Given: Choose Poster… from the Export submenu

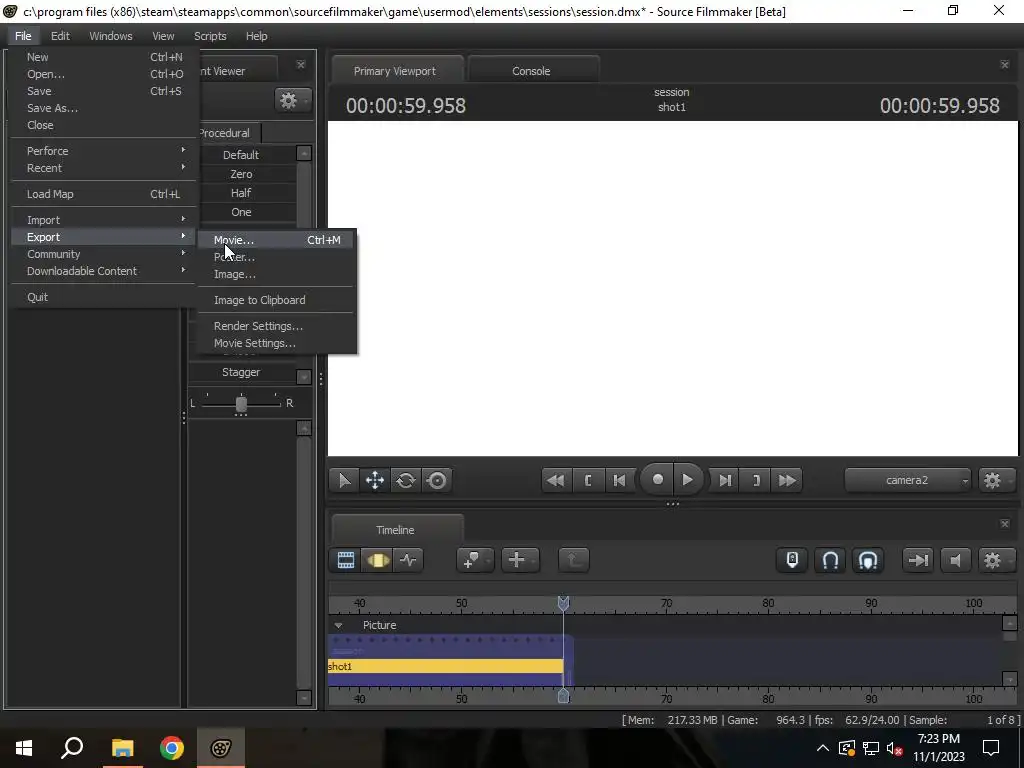Looking at the screenshot, I should 277,257.
